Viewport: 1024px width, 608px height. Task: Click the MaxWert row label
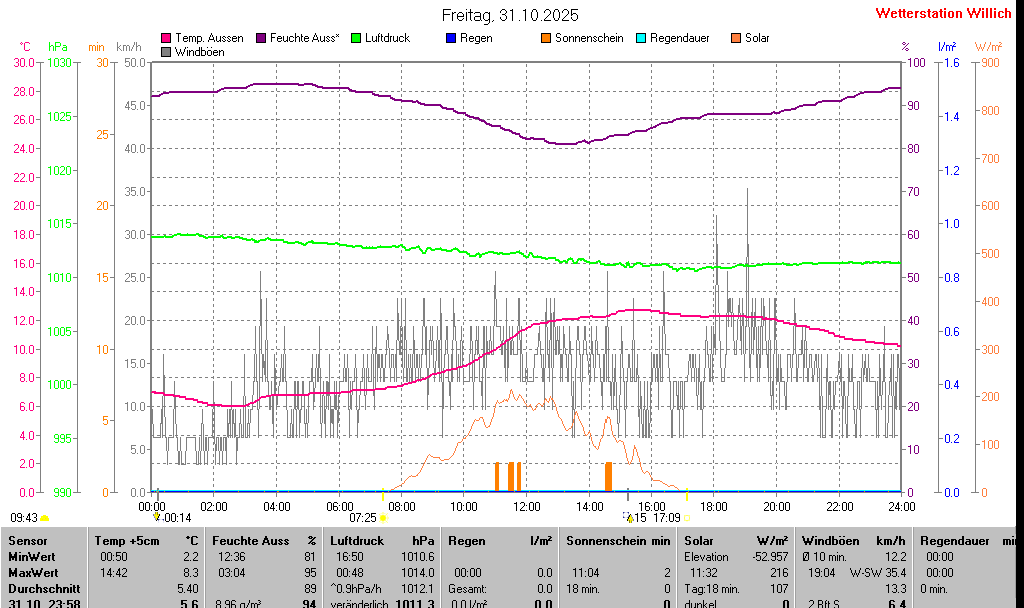[32, 572]
